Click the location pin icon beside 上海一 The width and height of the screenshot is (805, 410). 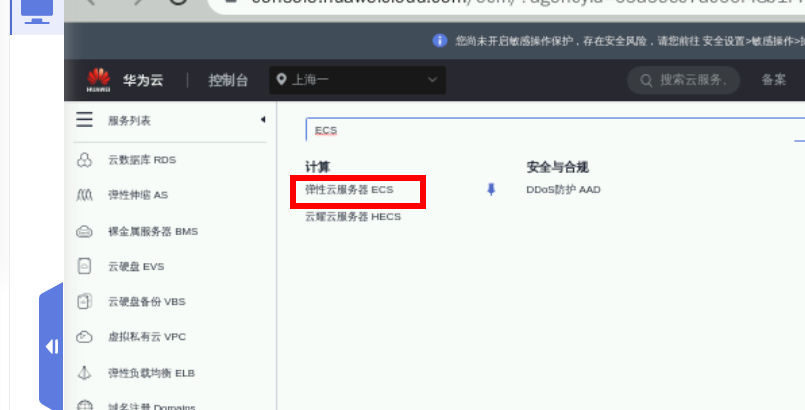(281, 80)
